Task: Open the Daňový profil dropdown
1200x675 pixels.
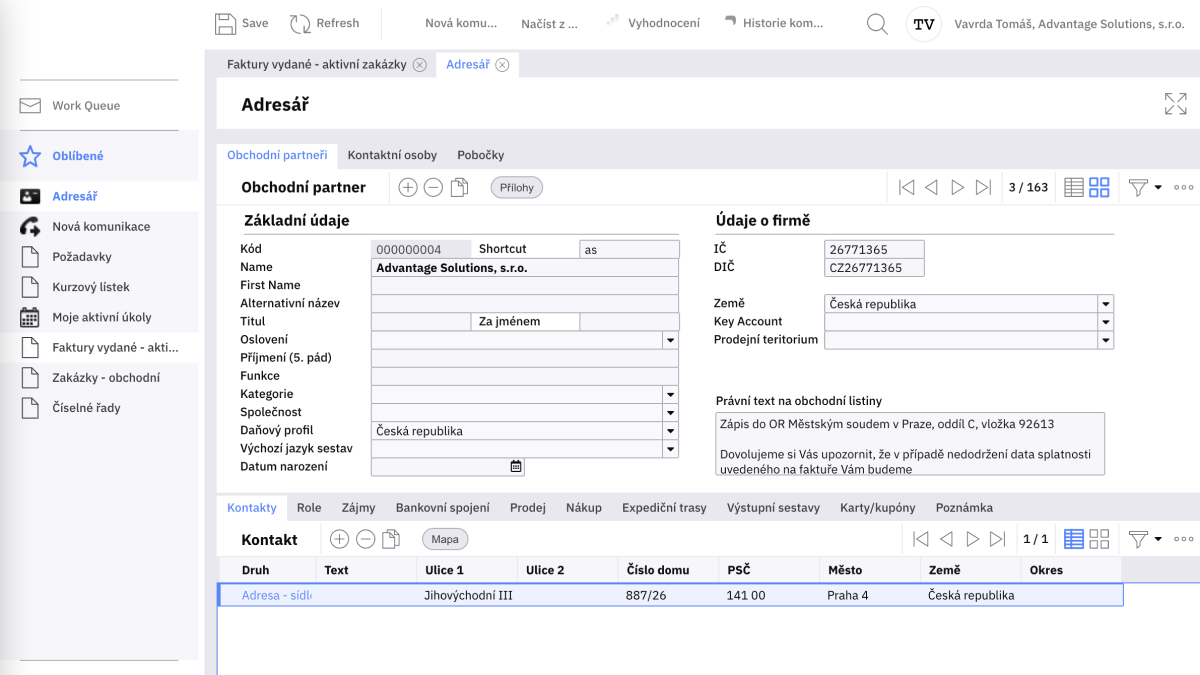Action: (x=670, y=431)
